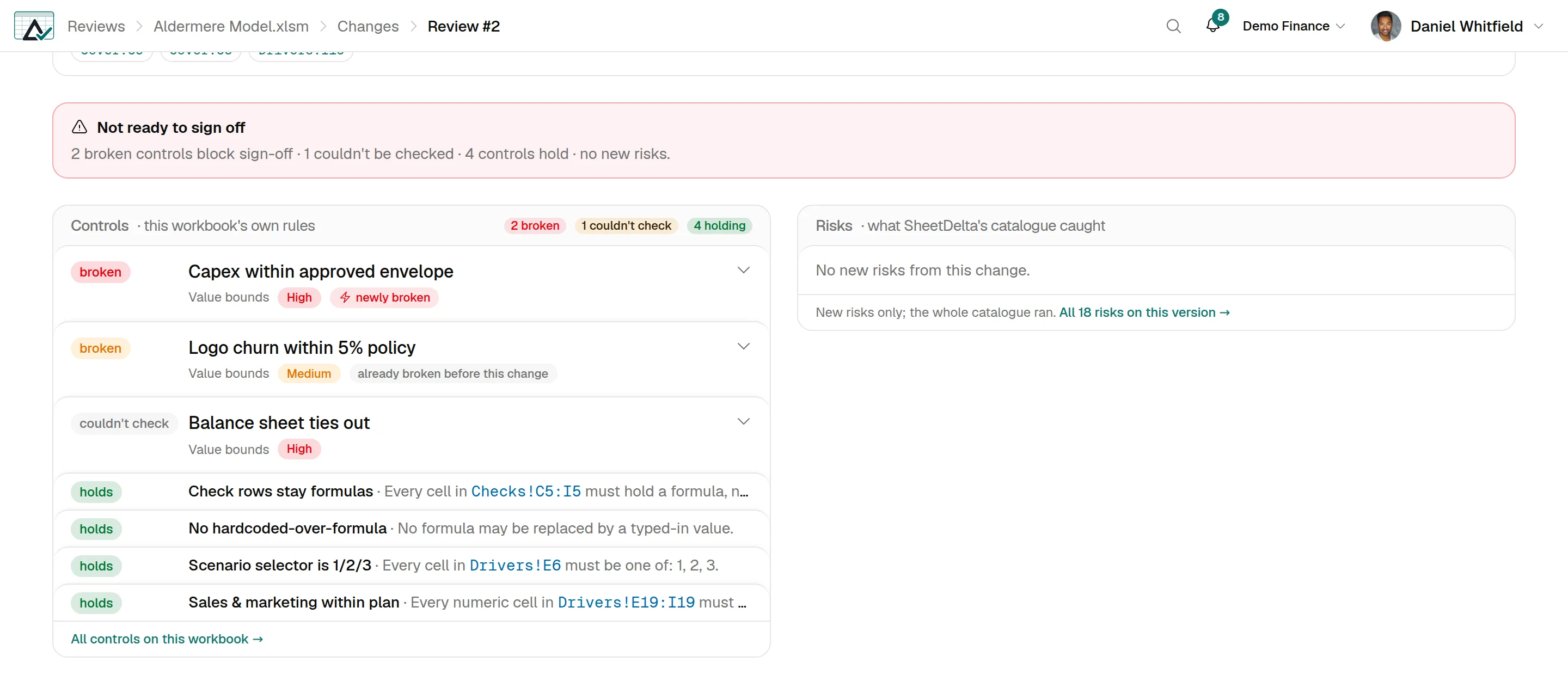Click the warning triangle icon in banner

79,127
